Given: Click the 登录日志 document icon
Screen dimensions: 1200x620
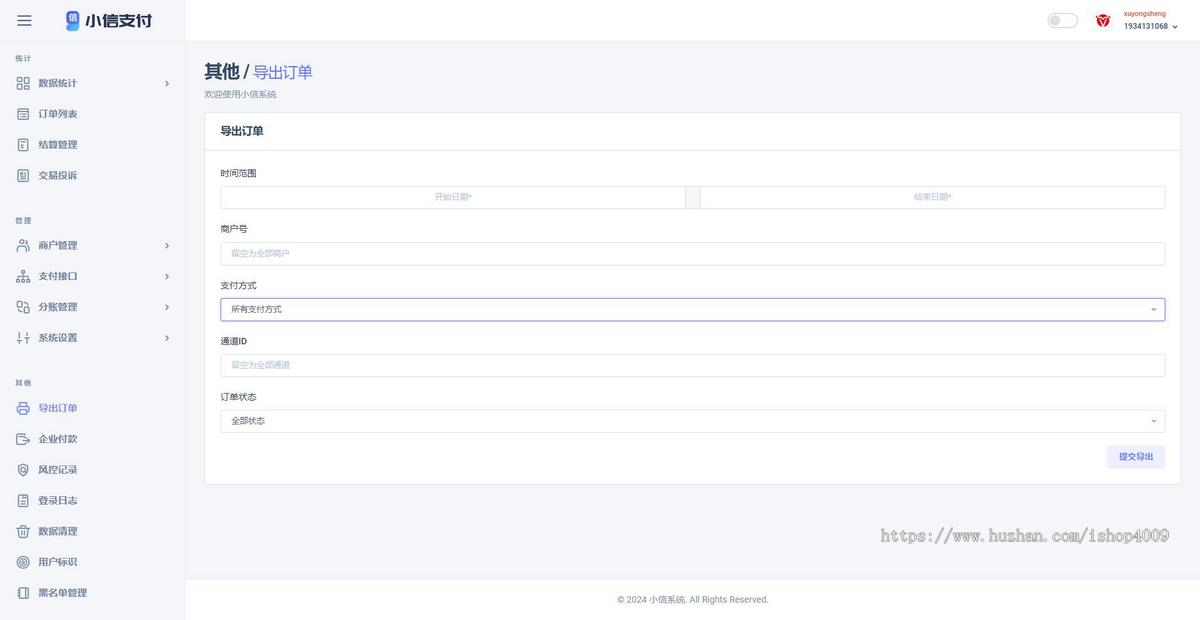Looking at the screenshot, I should click(x=23, y=500).
